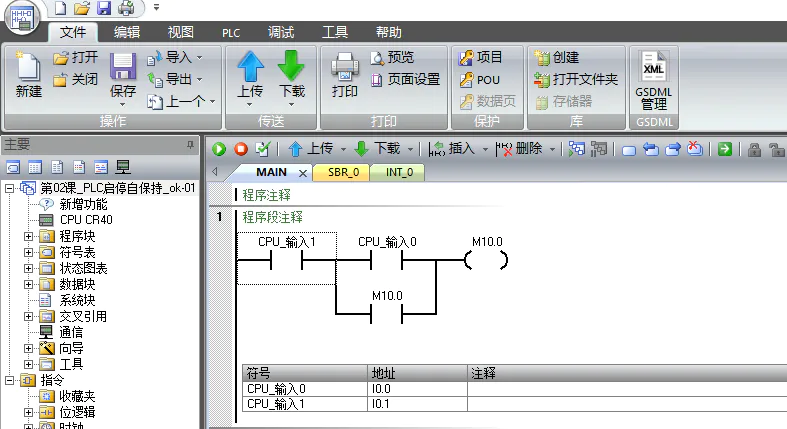The width and height of the screenshot is (787, 429).
Task: Click 上传 in the editor toolbar
Action: pyautogui.click(x=311, y=149)
